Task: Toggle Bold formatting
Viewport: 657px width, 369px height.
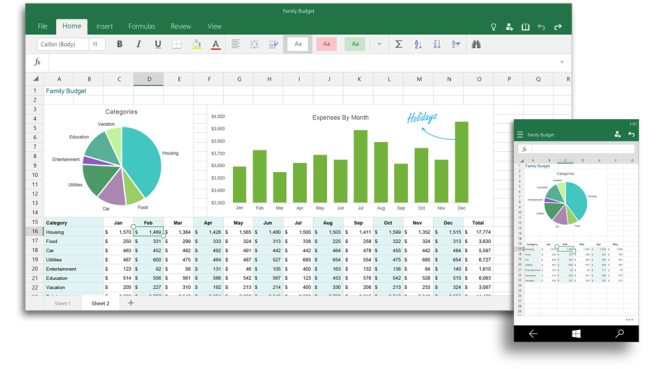Action: (119, 44)
